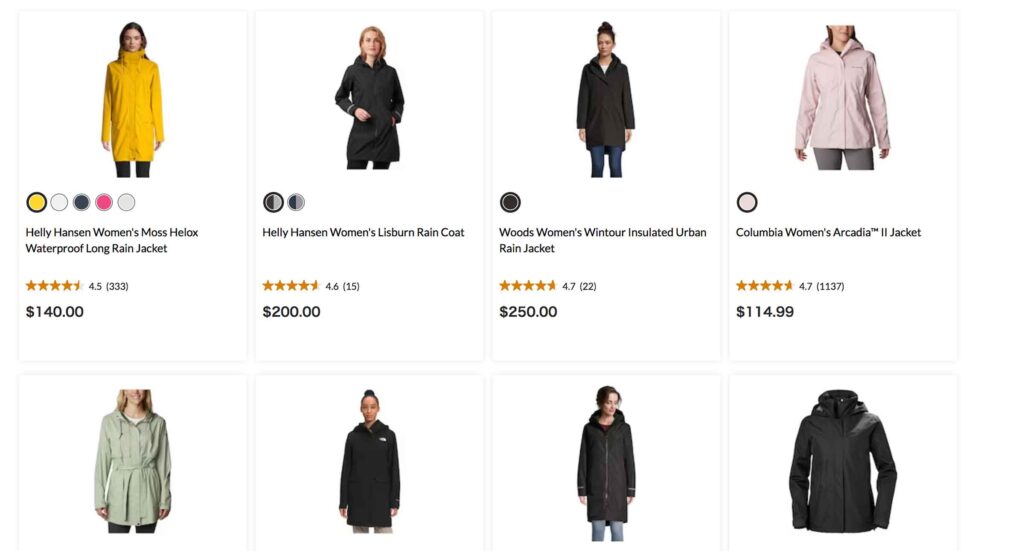Open Helly Hansen Moss Helox jacket title
This screenshot has width=1024, height=551.
click(x=112, y=240)
